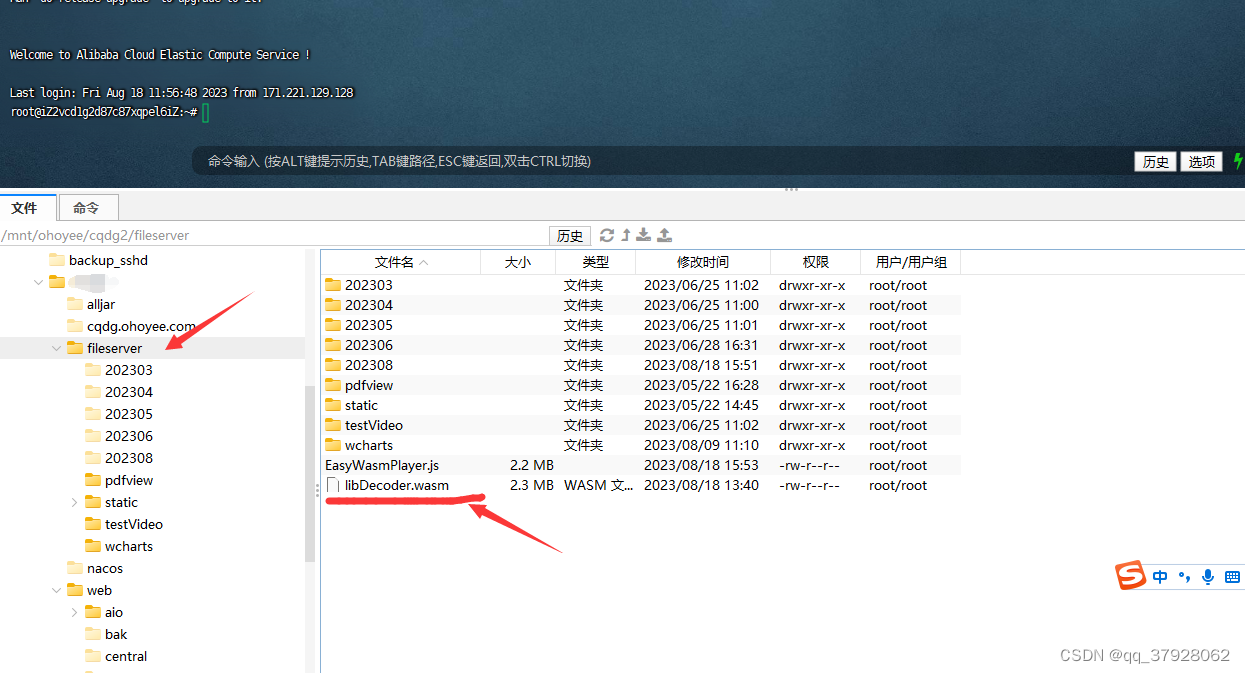Click the pdfview folder icon in file list

tap(333, 385)
